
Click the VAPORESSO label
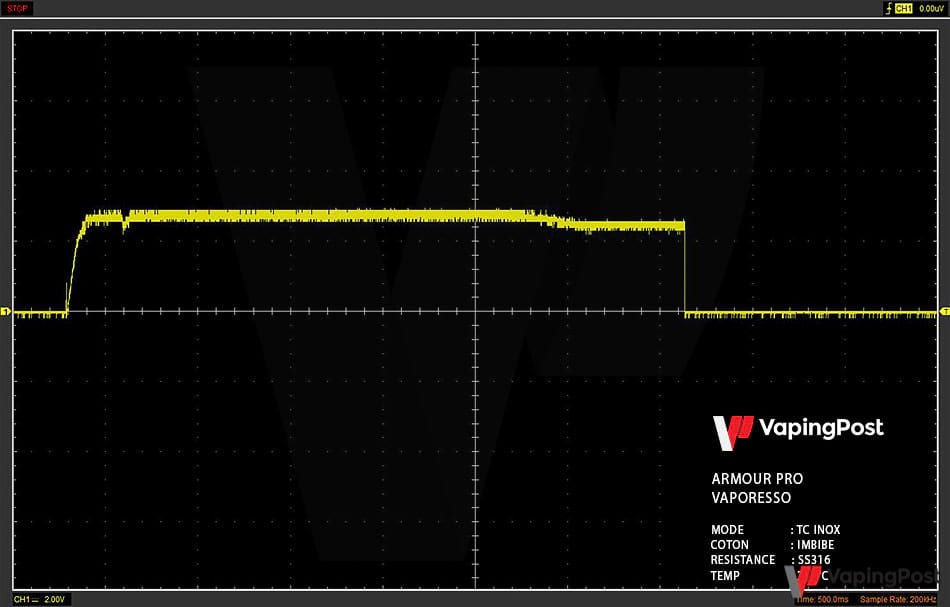(750, 497)
